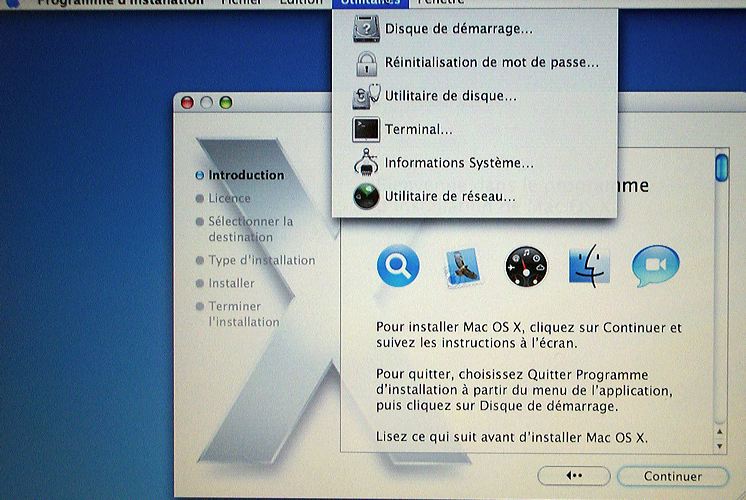Launch Utilitaire de disque… from menu
This screenshot has width=746, height=500.
pyautogui.click(x=474, y=96)
